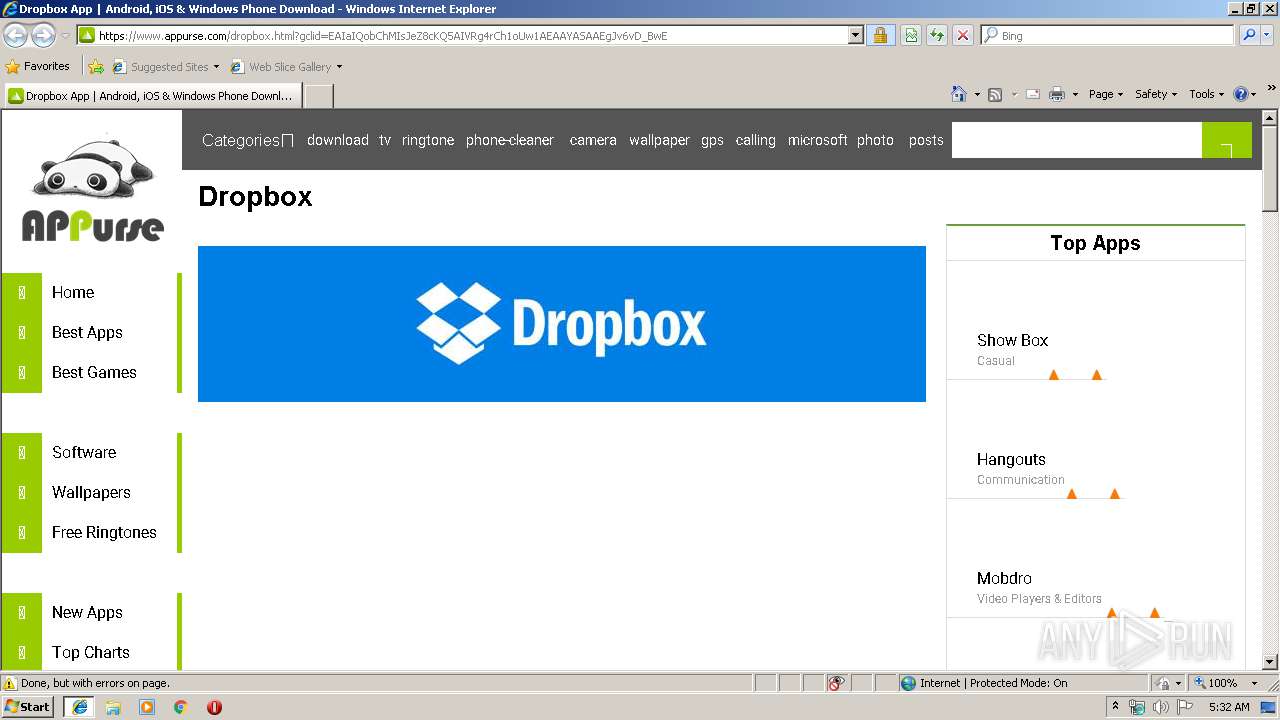Stop loading with the red X icon
Viewport: 1280px width, 720px height.
963,35
